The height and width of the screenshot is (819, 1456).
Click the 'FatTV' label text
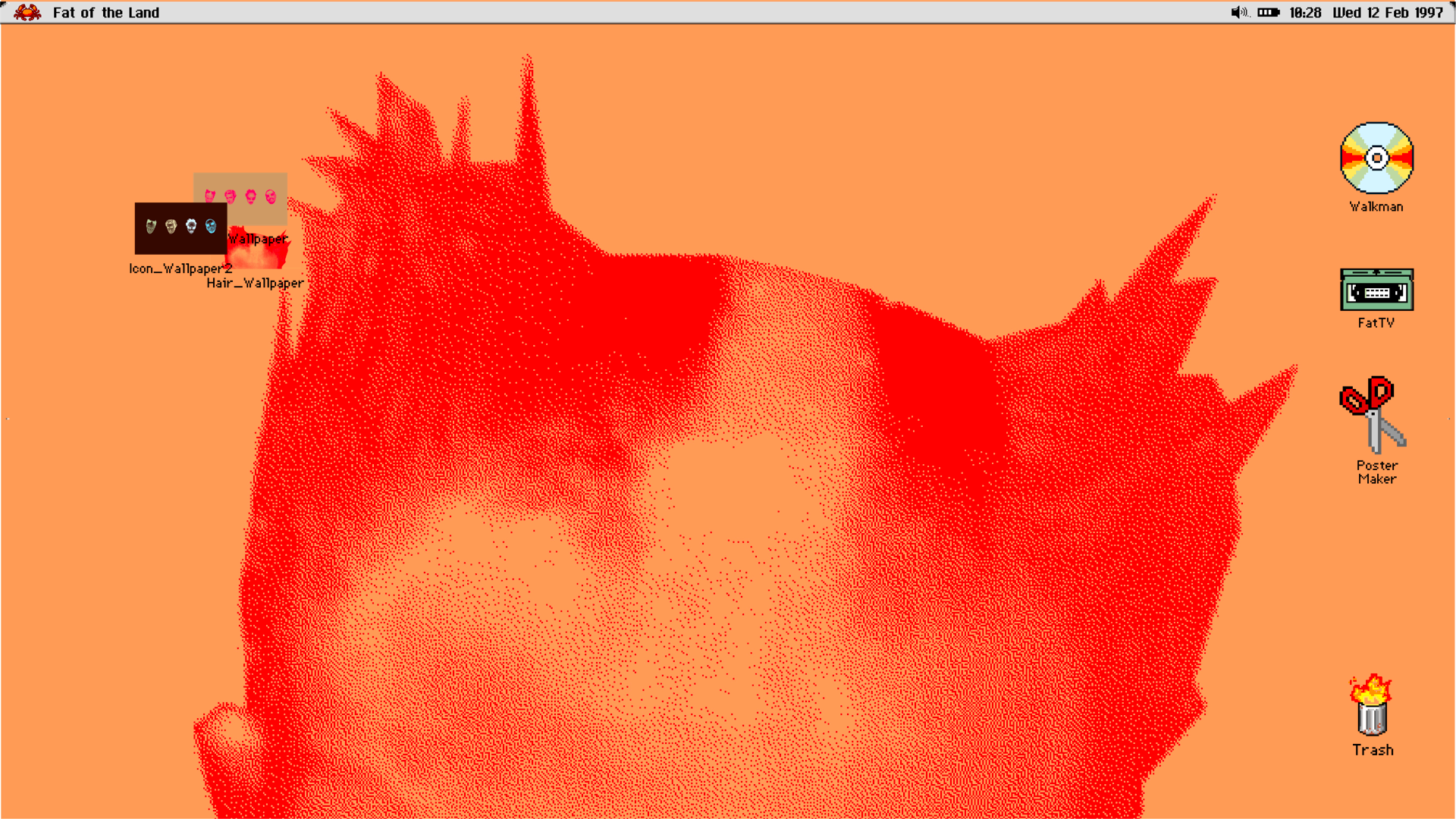[x=1376, y=322]
